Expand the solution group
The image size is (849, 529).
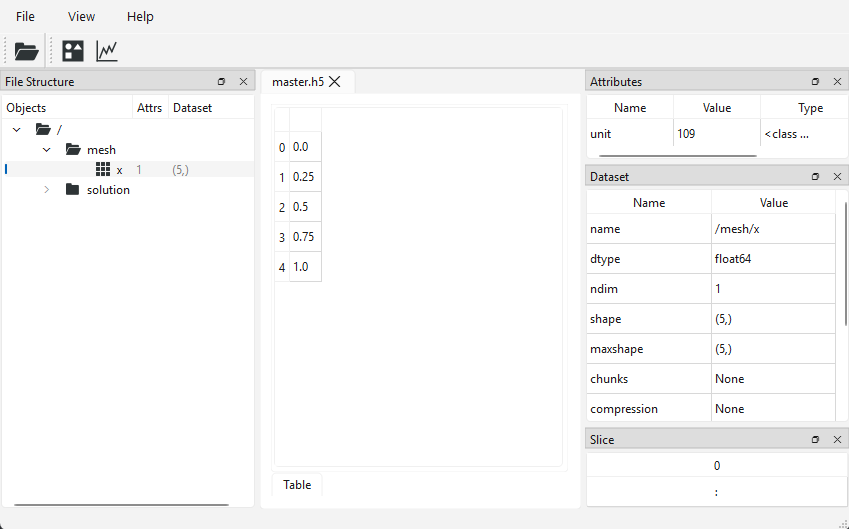[47, 190]
